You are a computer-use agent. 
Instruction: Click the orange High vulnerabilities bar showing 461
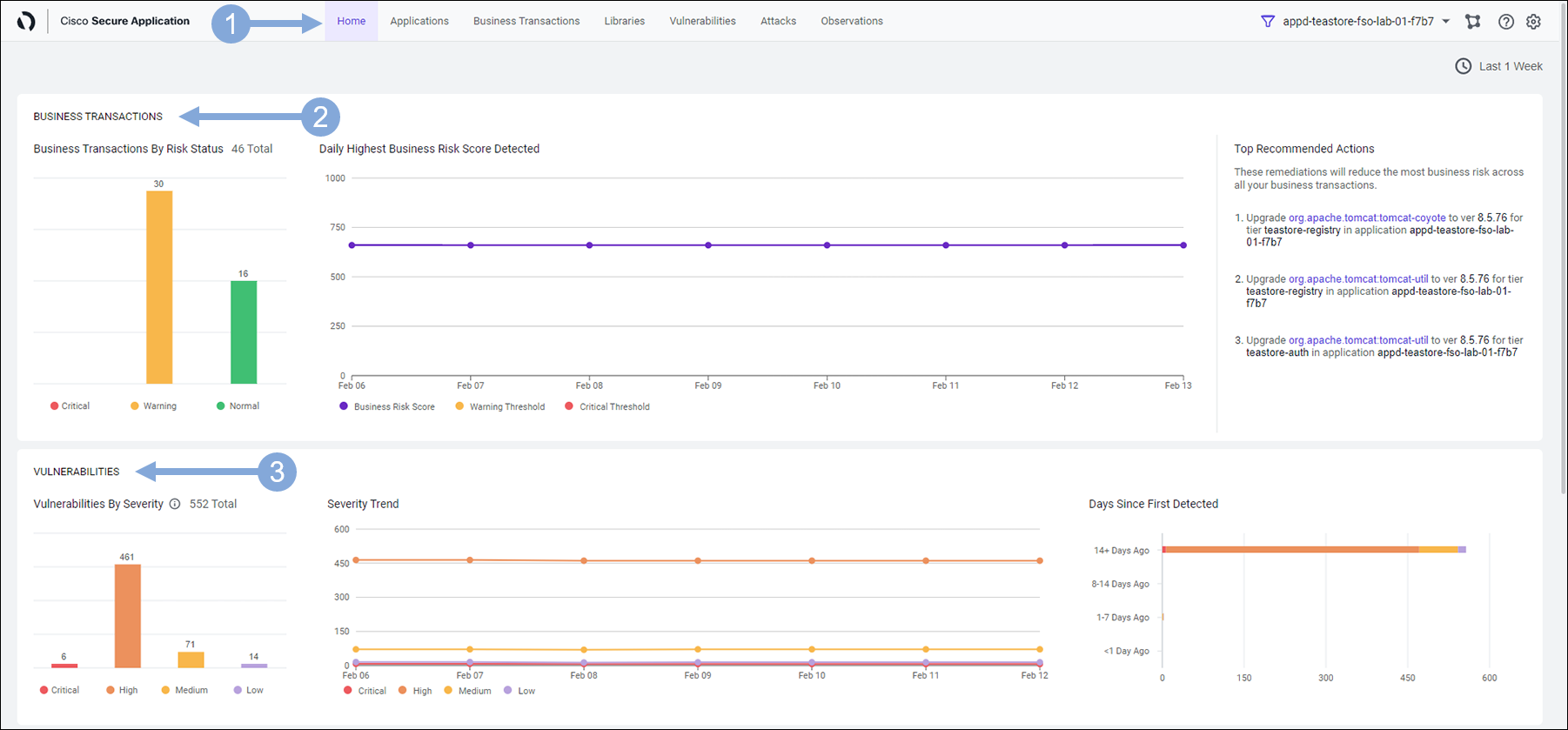click(x=128, y=615)
